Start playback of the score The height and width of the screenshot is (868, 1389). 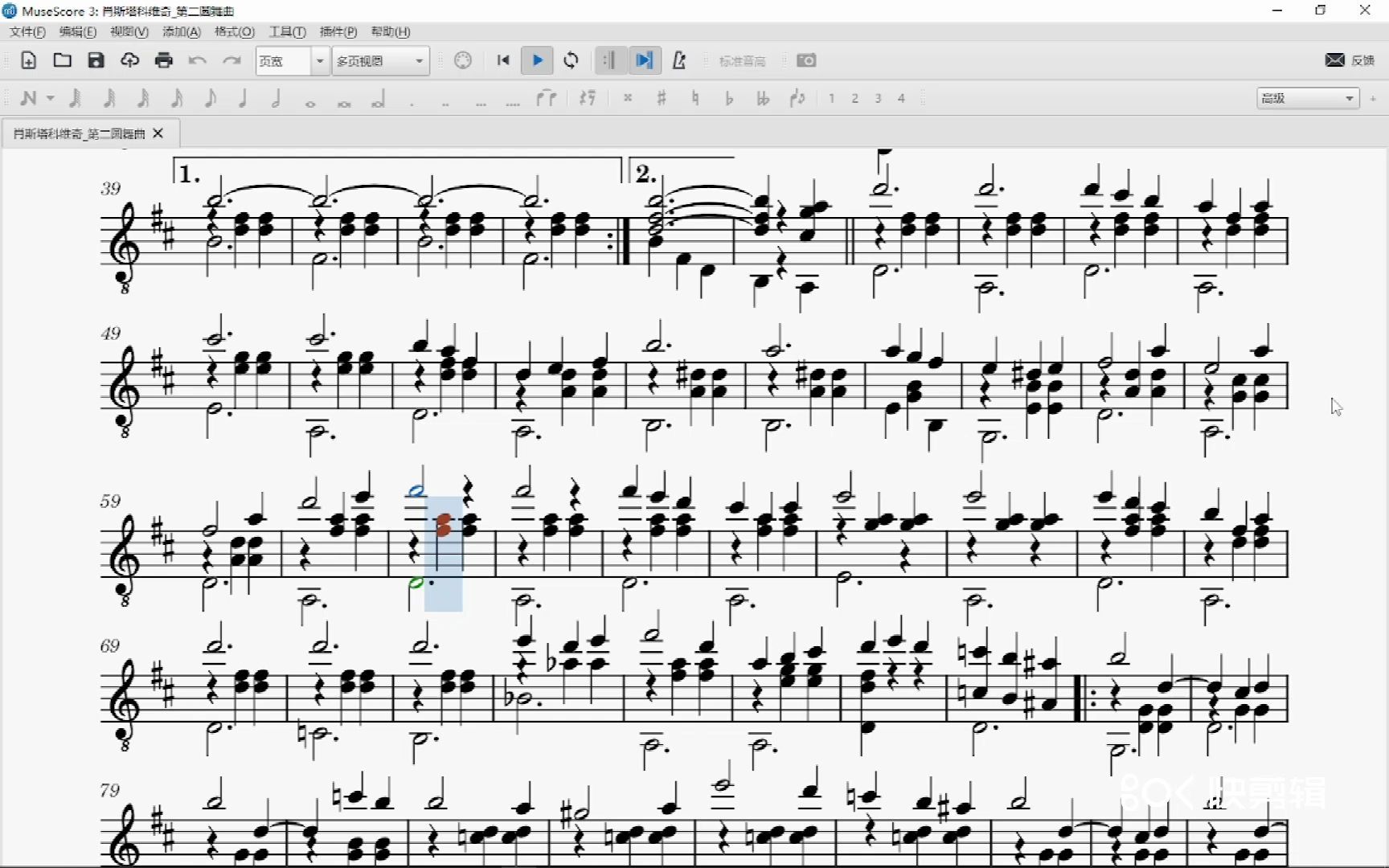click(x=537, y=60)
